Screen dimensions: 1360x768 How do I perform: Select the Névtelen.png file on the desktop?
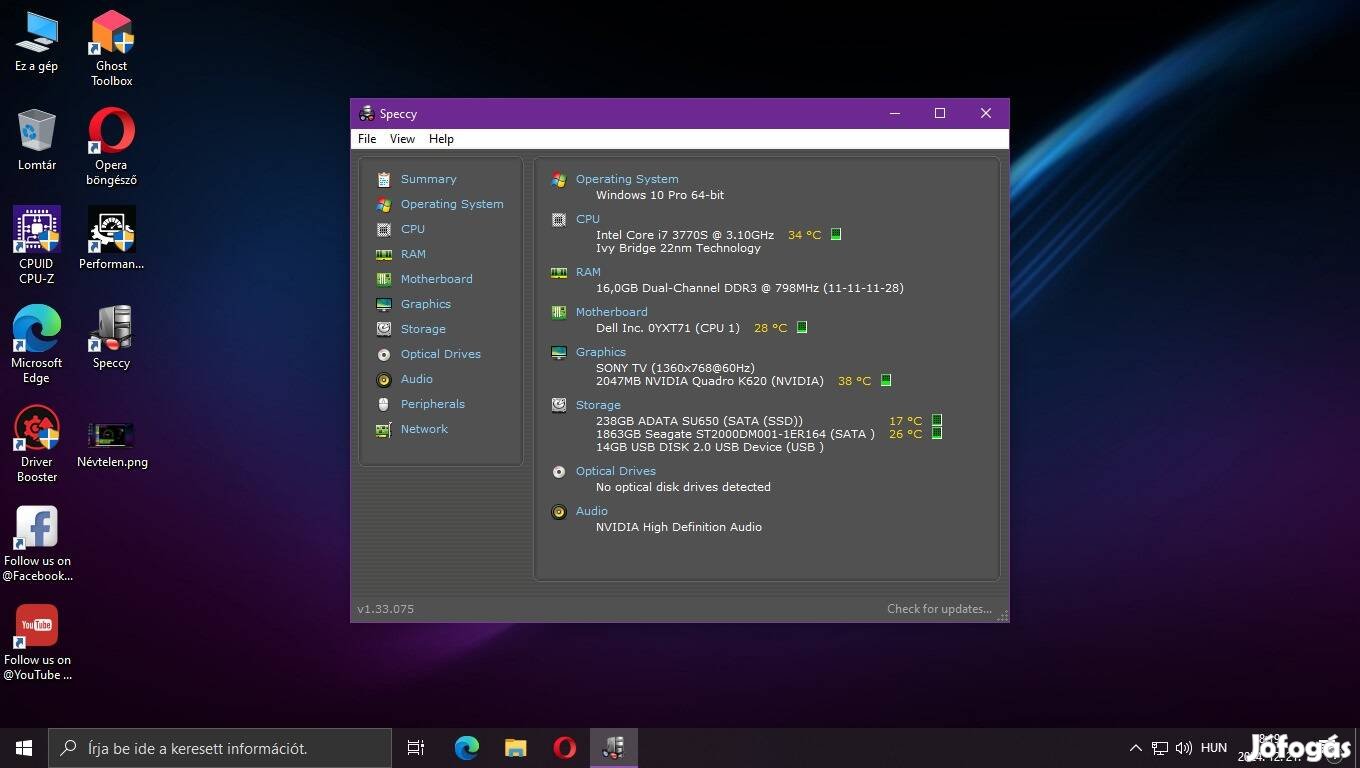click(112, 444)
